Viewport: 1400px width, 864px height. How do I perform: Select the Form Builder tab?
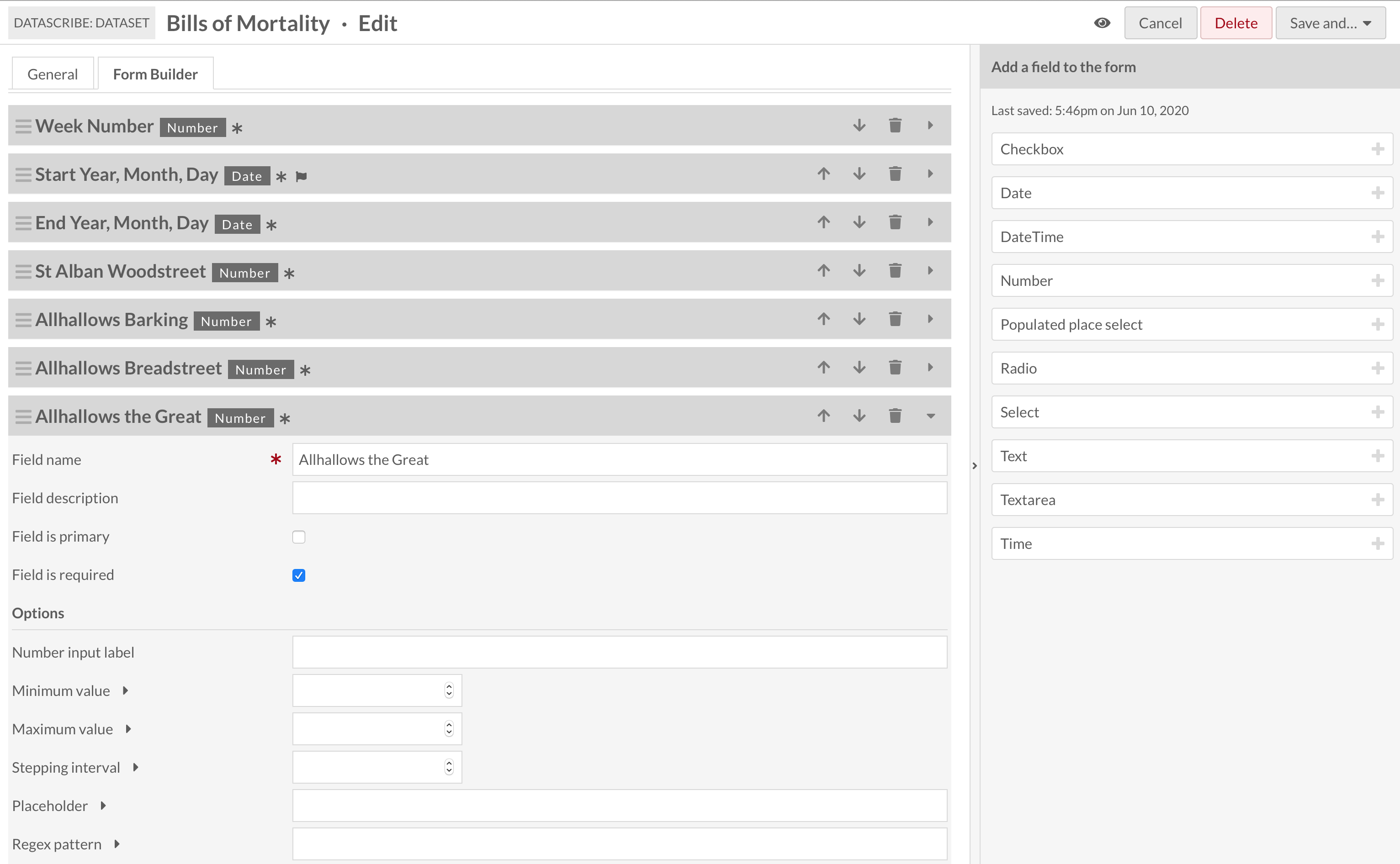point(155,74)
